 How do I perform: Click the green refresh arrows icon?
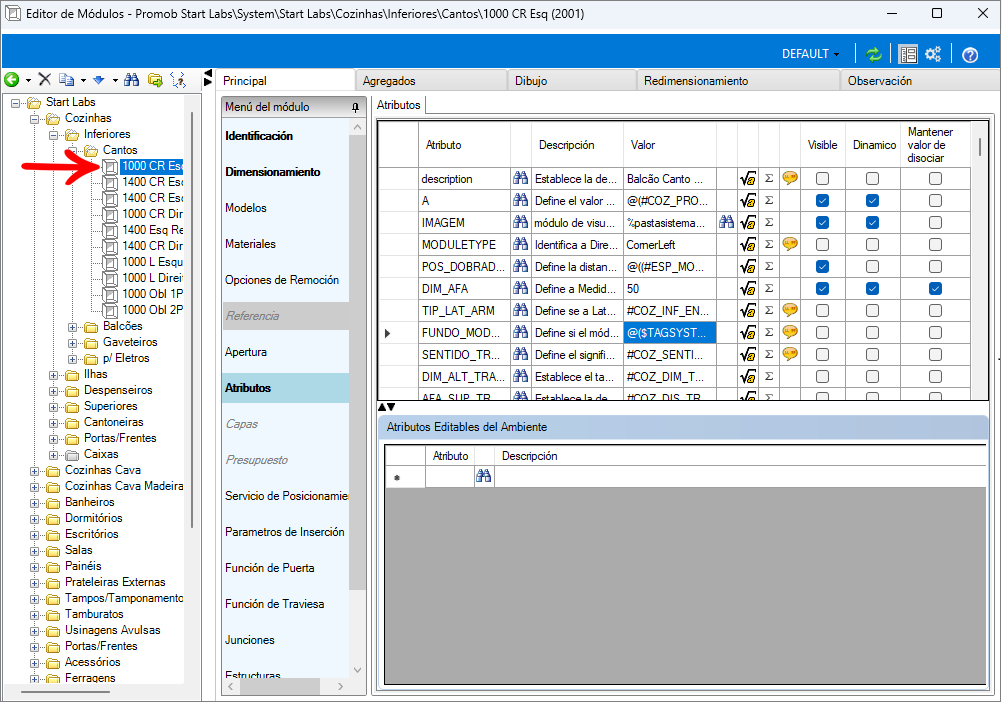point(874,54)
